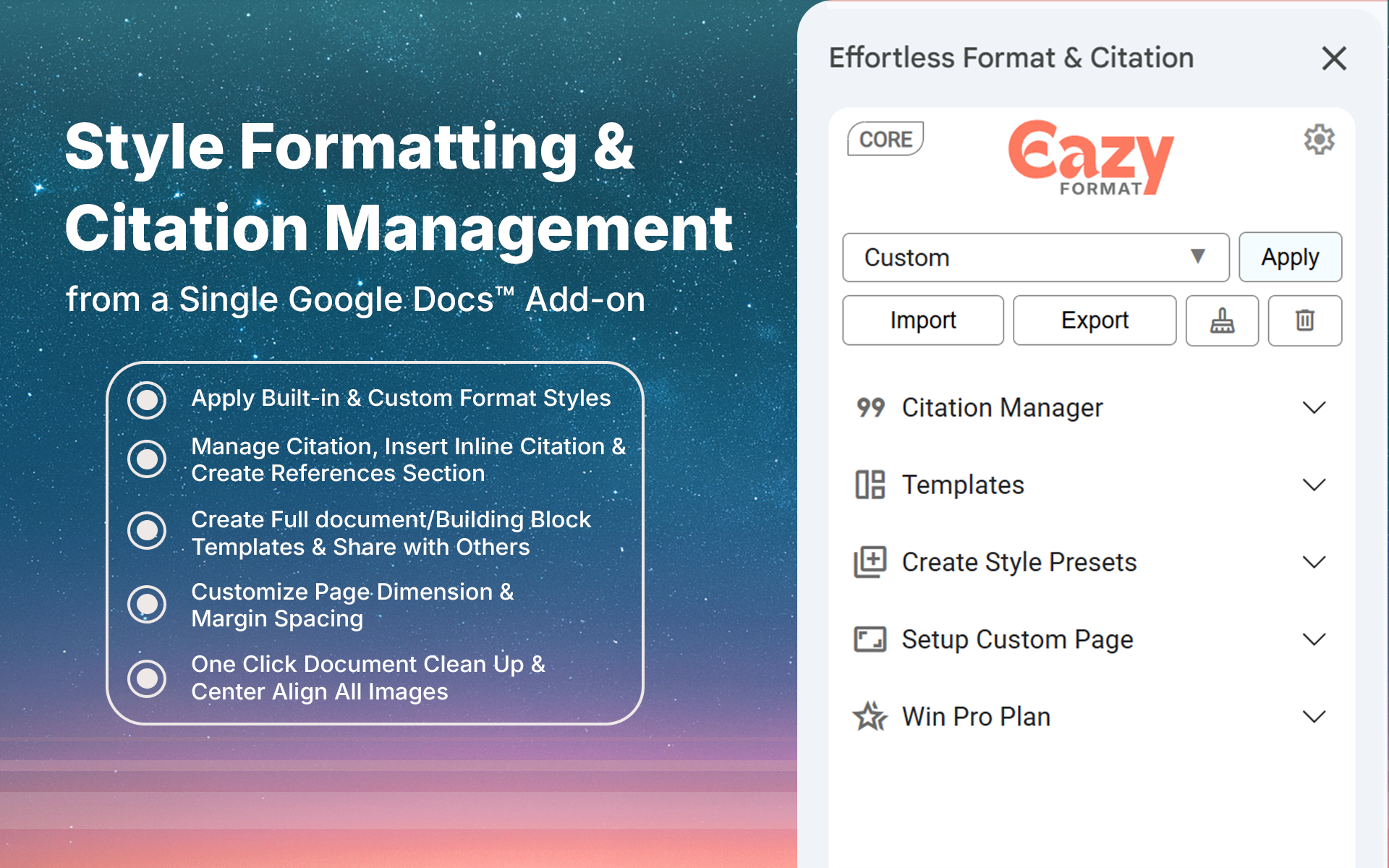Select the Customize Page Dimension radio button

point(148,604)
